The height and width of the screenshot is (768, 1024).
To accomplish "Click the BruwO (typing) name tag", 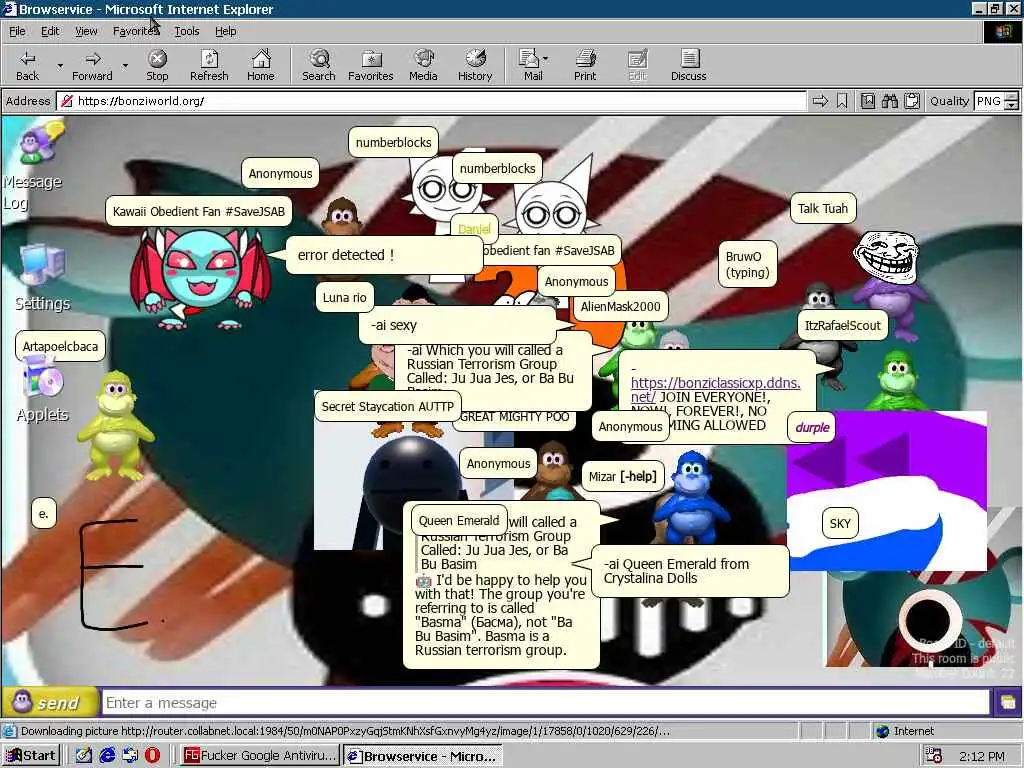I will (x=747, y=264).
